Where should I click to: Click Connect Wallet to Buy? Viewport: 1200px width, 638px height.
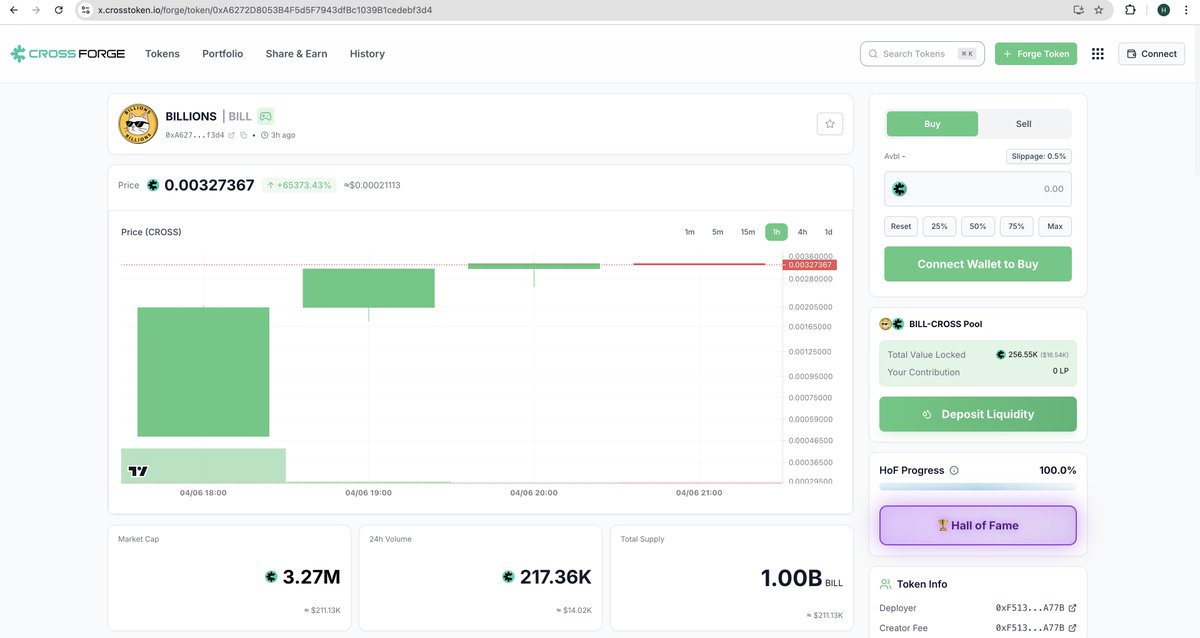click(978, 264)
